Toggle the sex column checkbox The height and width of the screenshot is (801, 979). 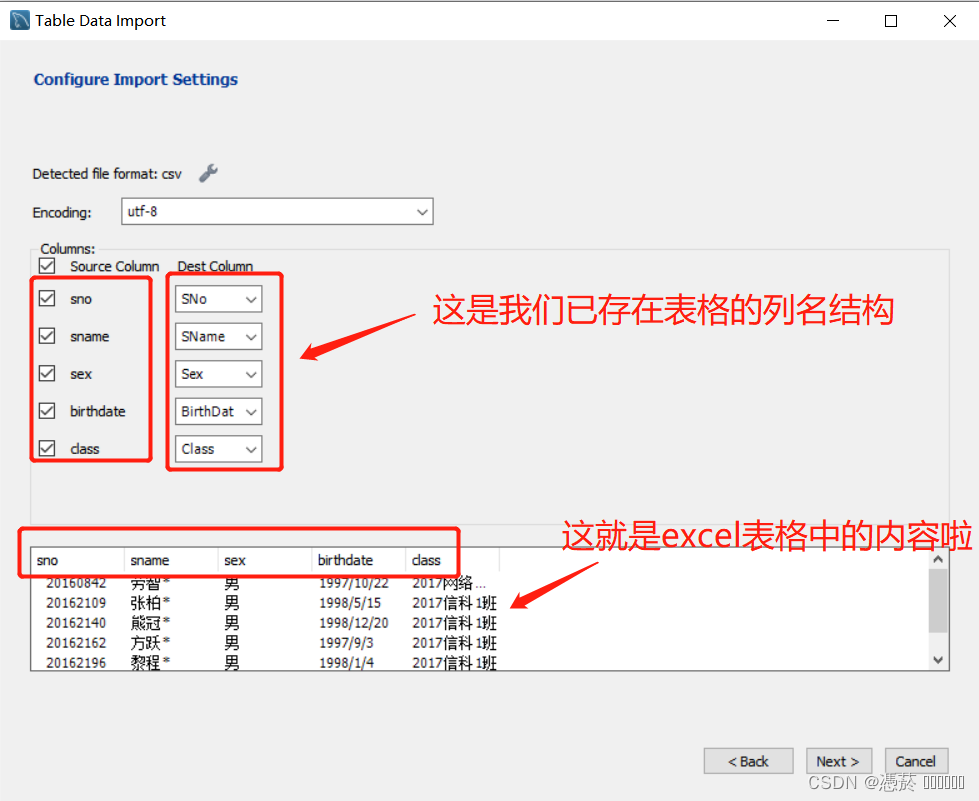(46, 373)
